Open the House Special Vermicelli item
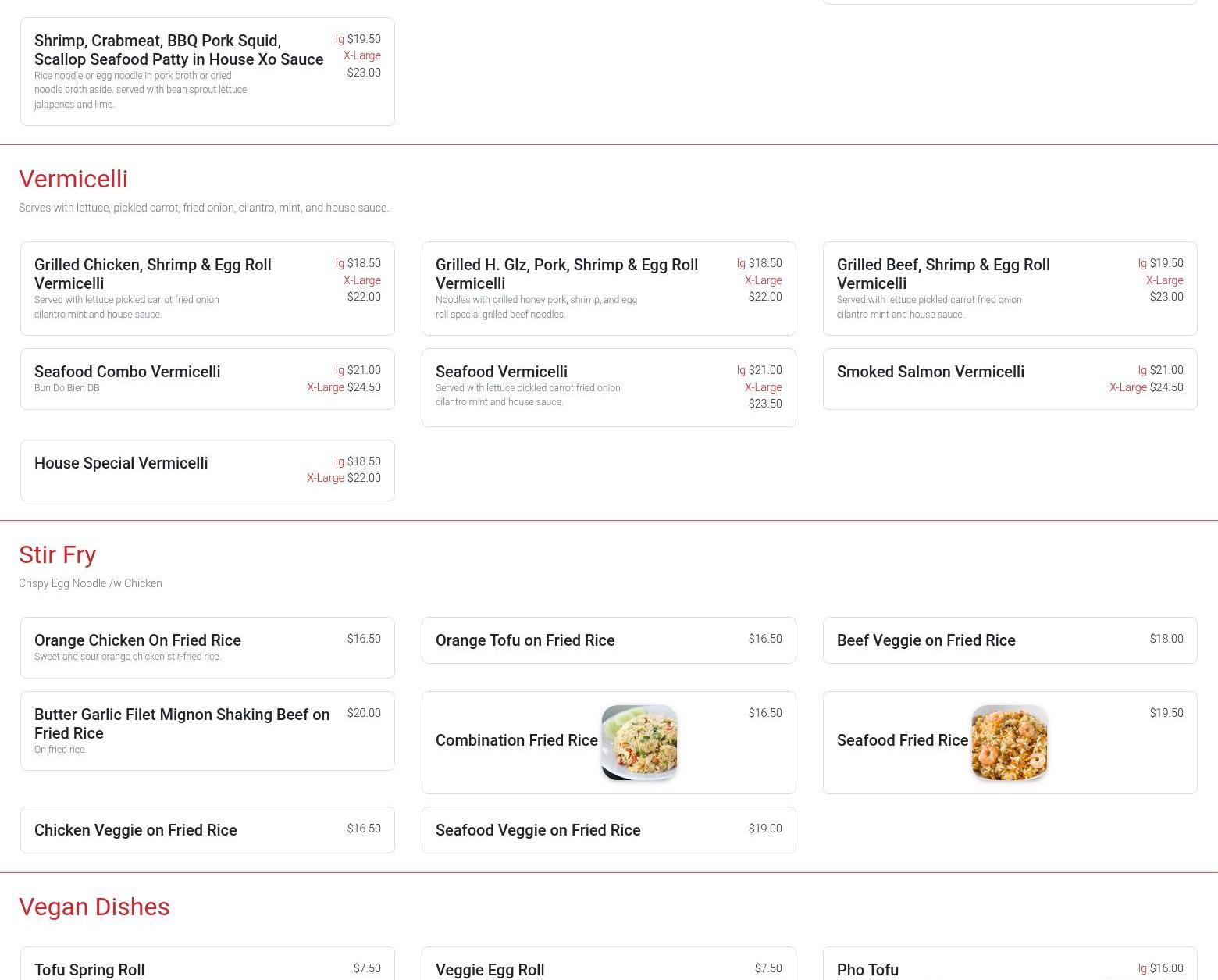The image size is (1218, 980). point(208,470)
